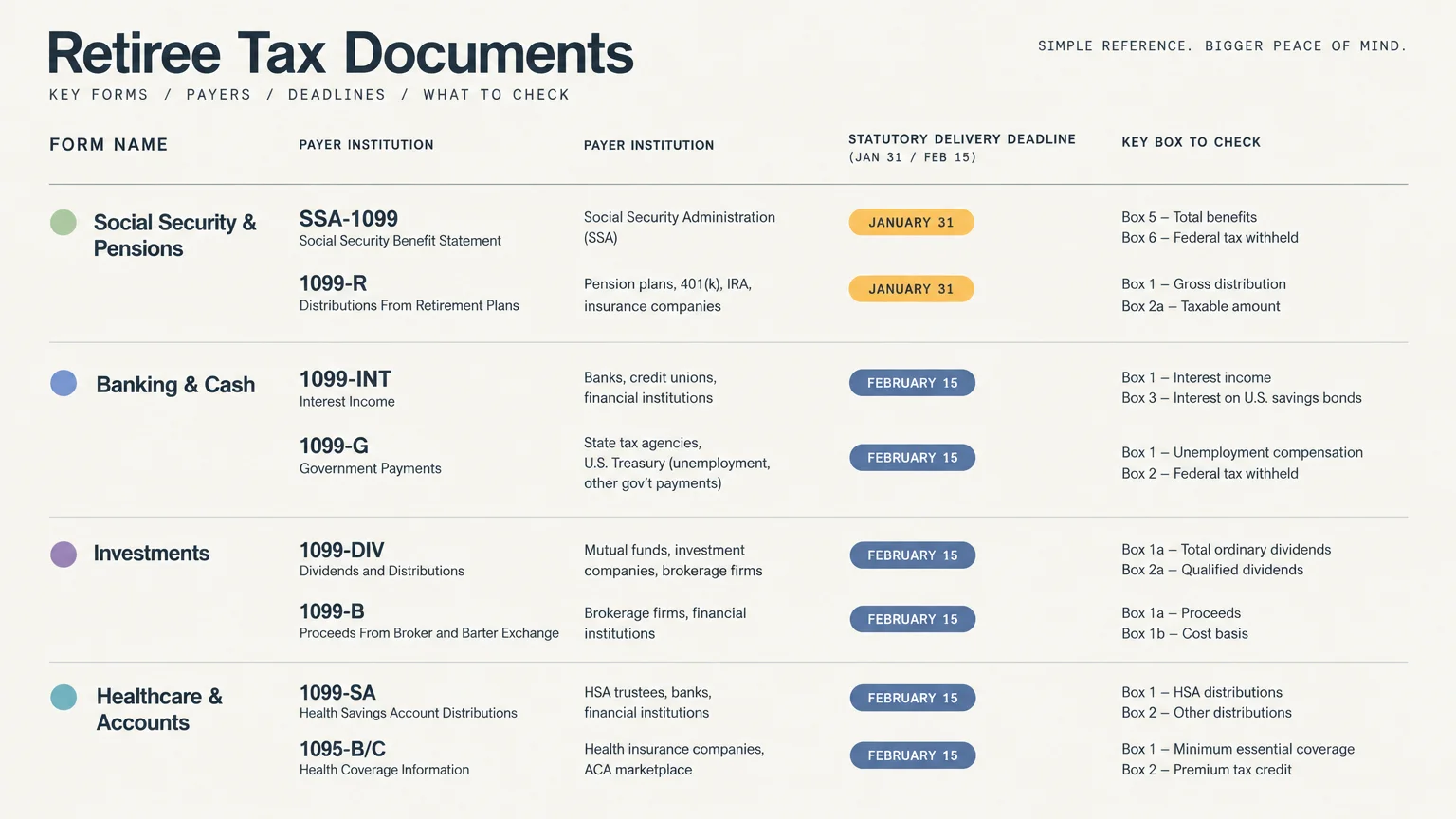Click the February 15 badge for 1095-B/C

[912, 755]
